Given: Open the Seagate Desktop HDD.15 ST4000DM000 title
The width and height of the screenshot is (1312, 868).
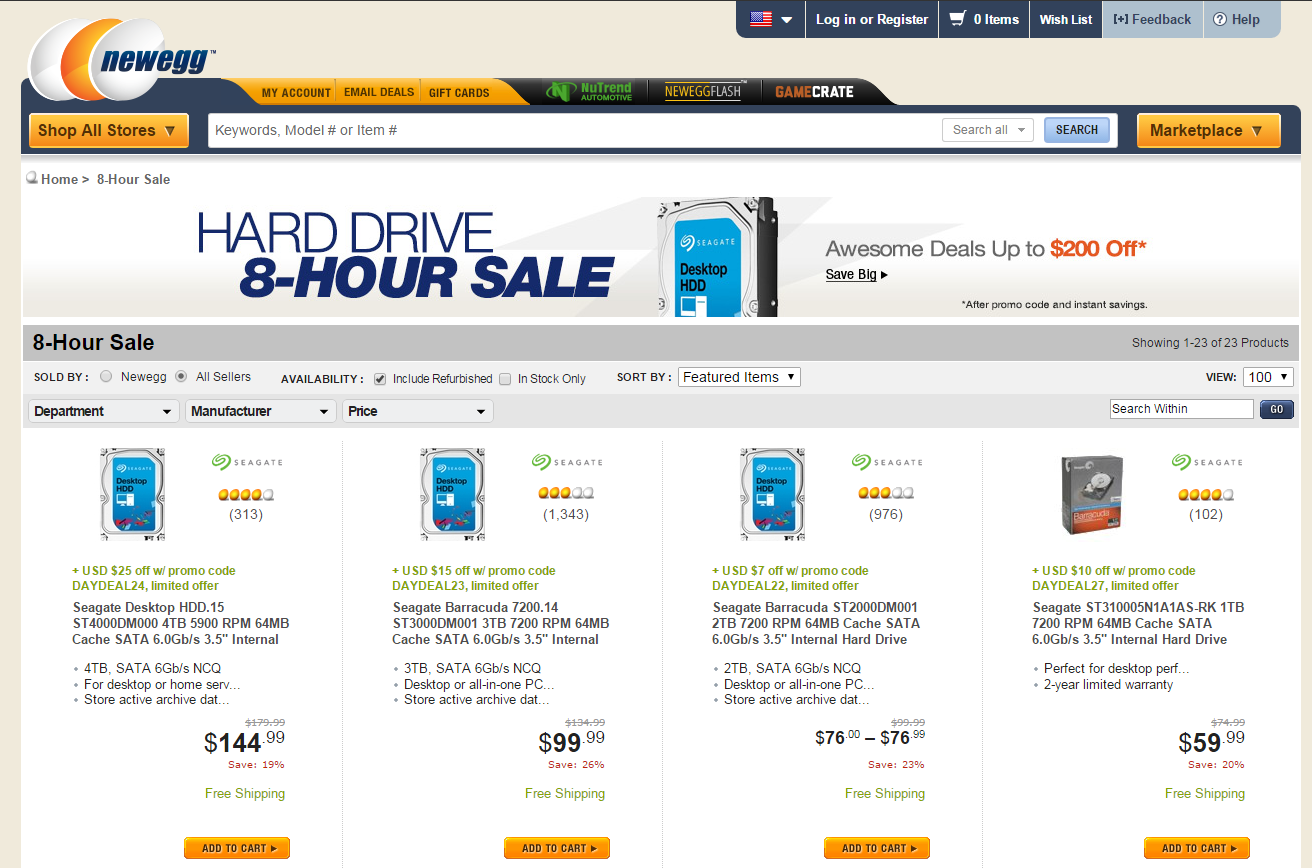Looking at the screenshot, I should (181, 623).
